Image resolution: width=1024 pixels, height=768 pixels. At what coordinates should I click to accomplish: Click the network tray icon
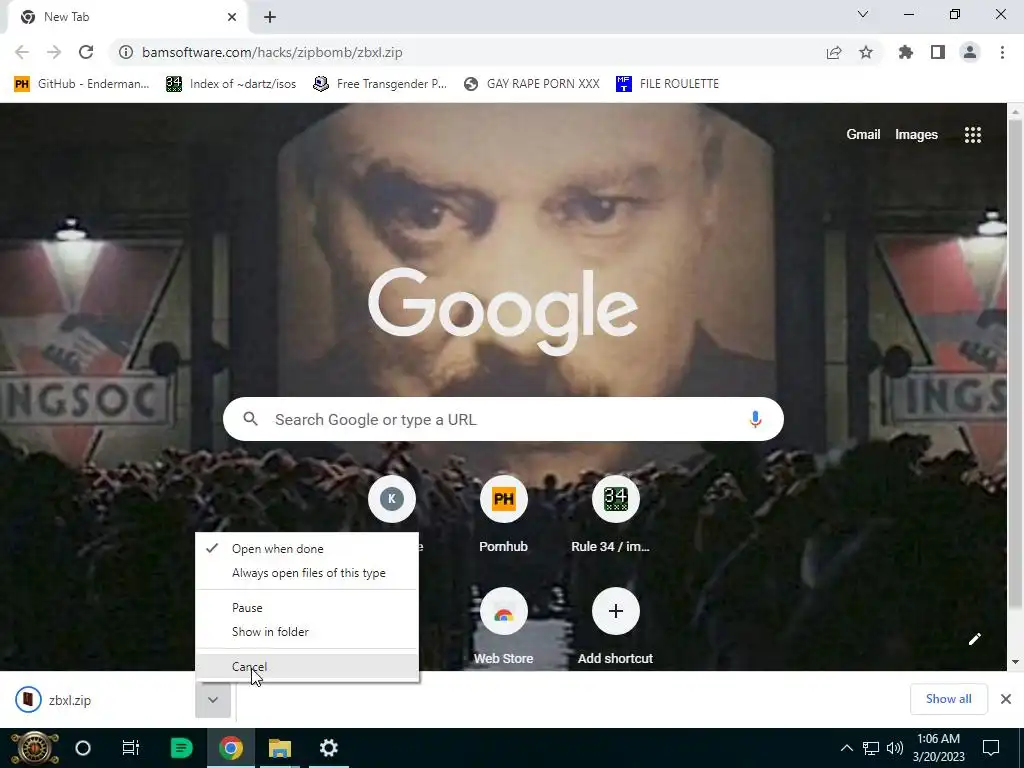point(871,748)
